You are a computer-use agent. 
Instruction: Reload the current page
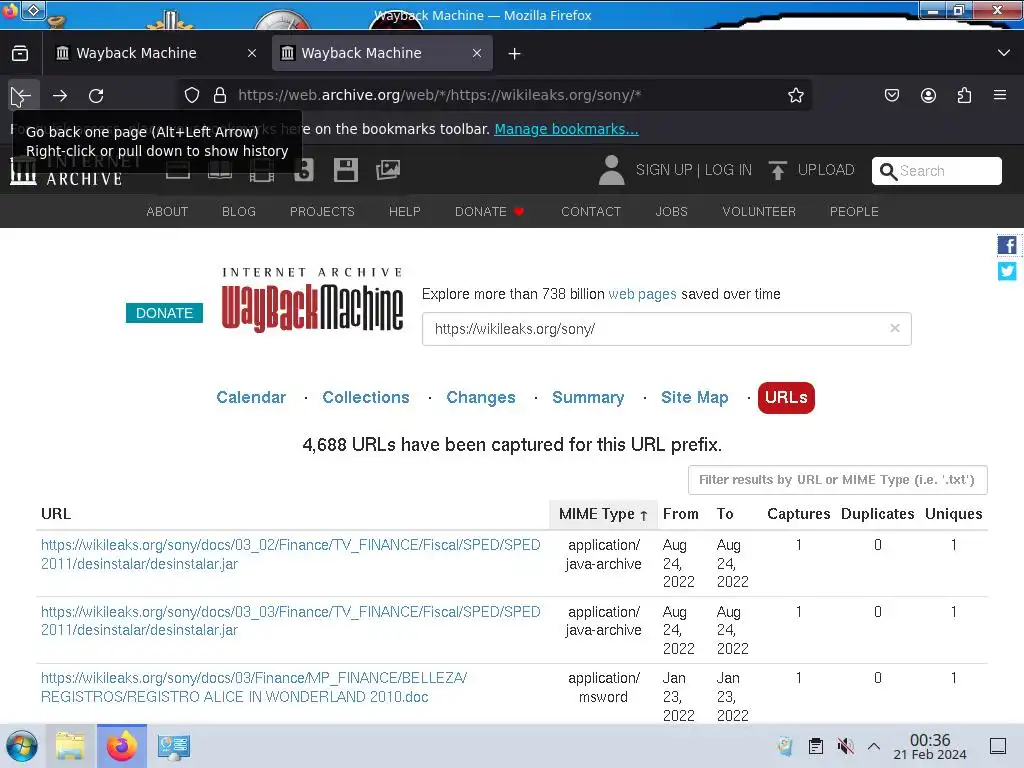pos(97,95)
